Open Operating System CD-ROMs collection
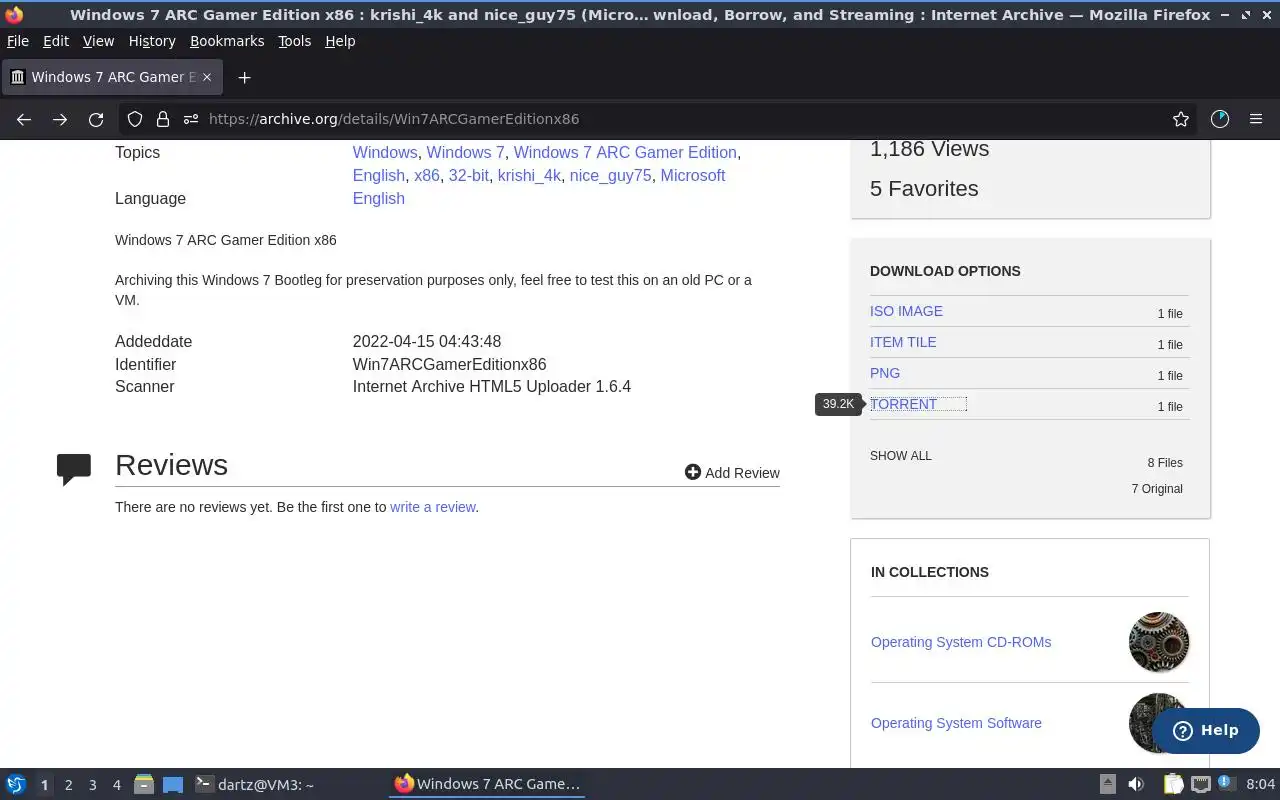Screen dimensions: 1280x800 point(961,642)
